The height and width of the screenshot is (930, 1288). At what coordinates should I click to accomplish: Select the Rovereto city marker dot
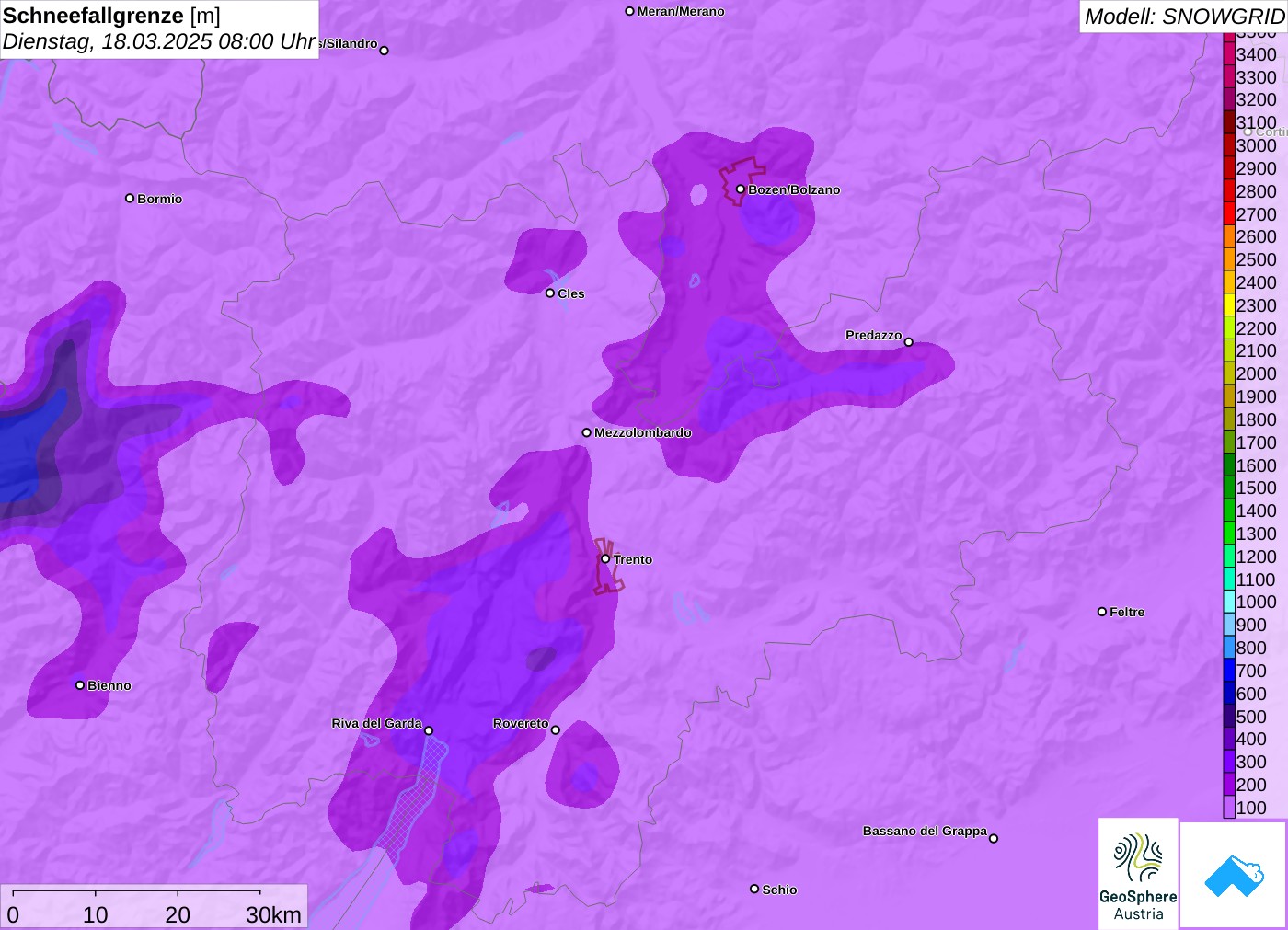click(x=556, y=730)
